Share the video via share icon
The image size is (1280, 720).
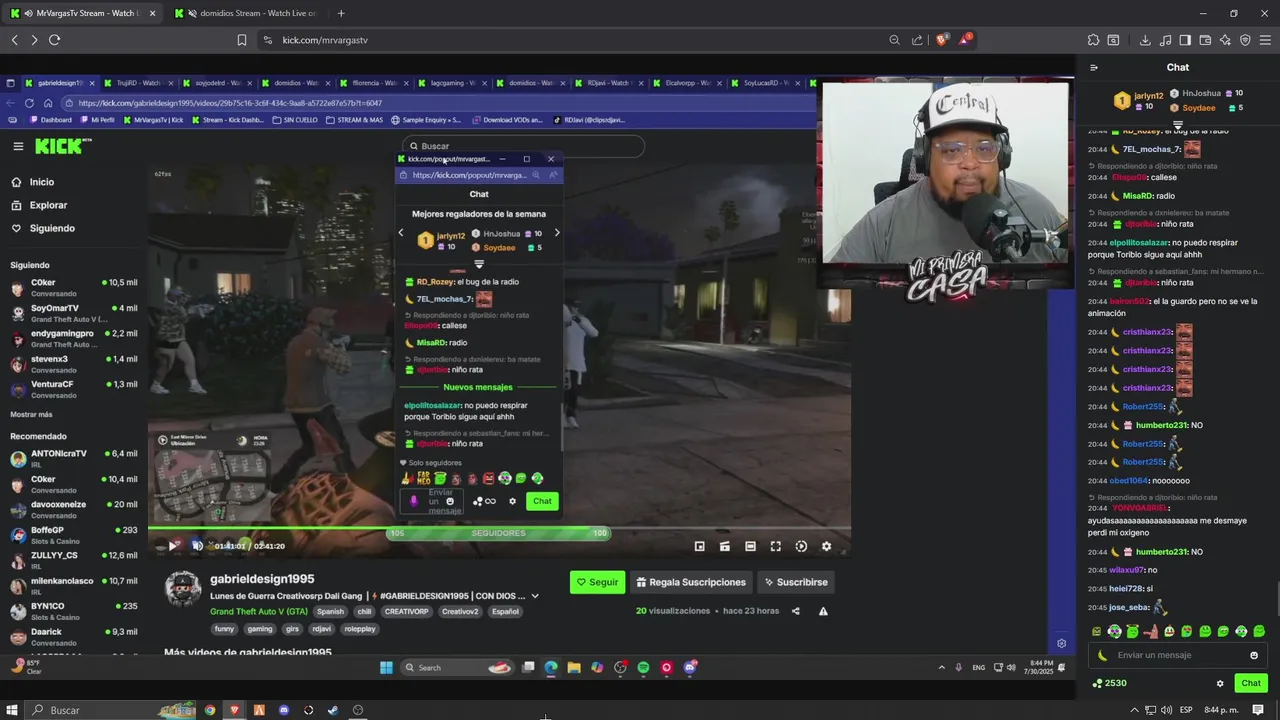coord(796,611)
